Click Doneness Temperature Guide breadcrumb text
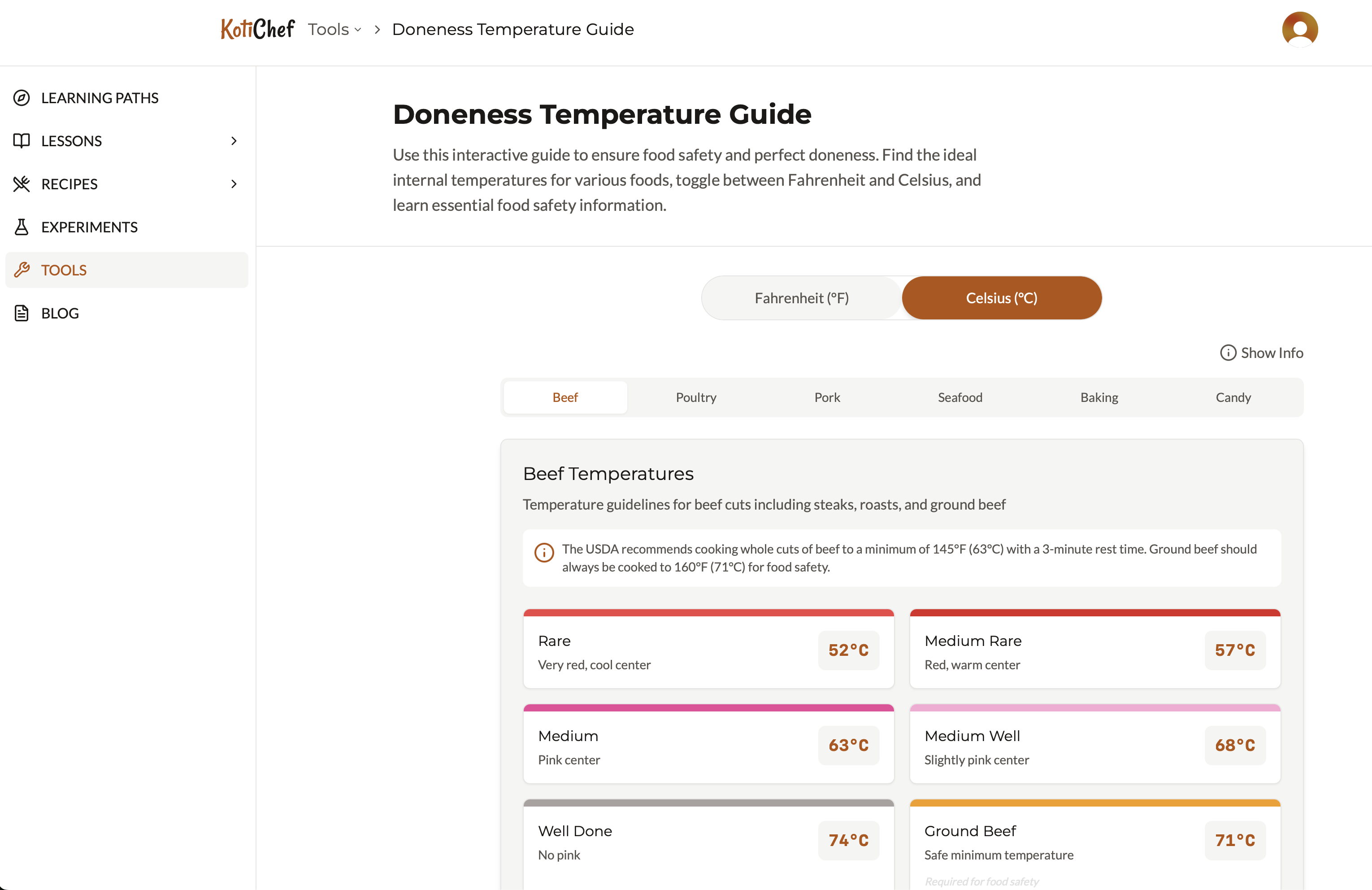 512,30
